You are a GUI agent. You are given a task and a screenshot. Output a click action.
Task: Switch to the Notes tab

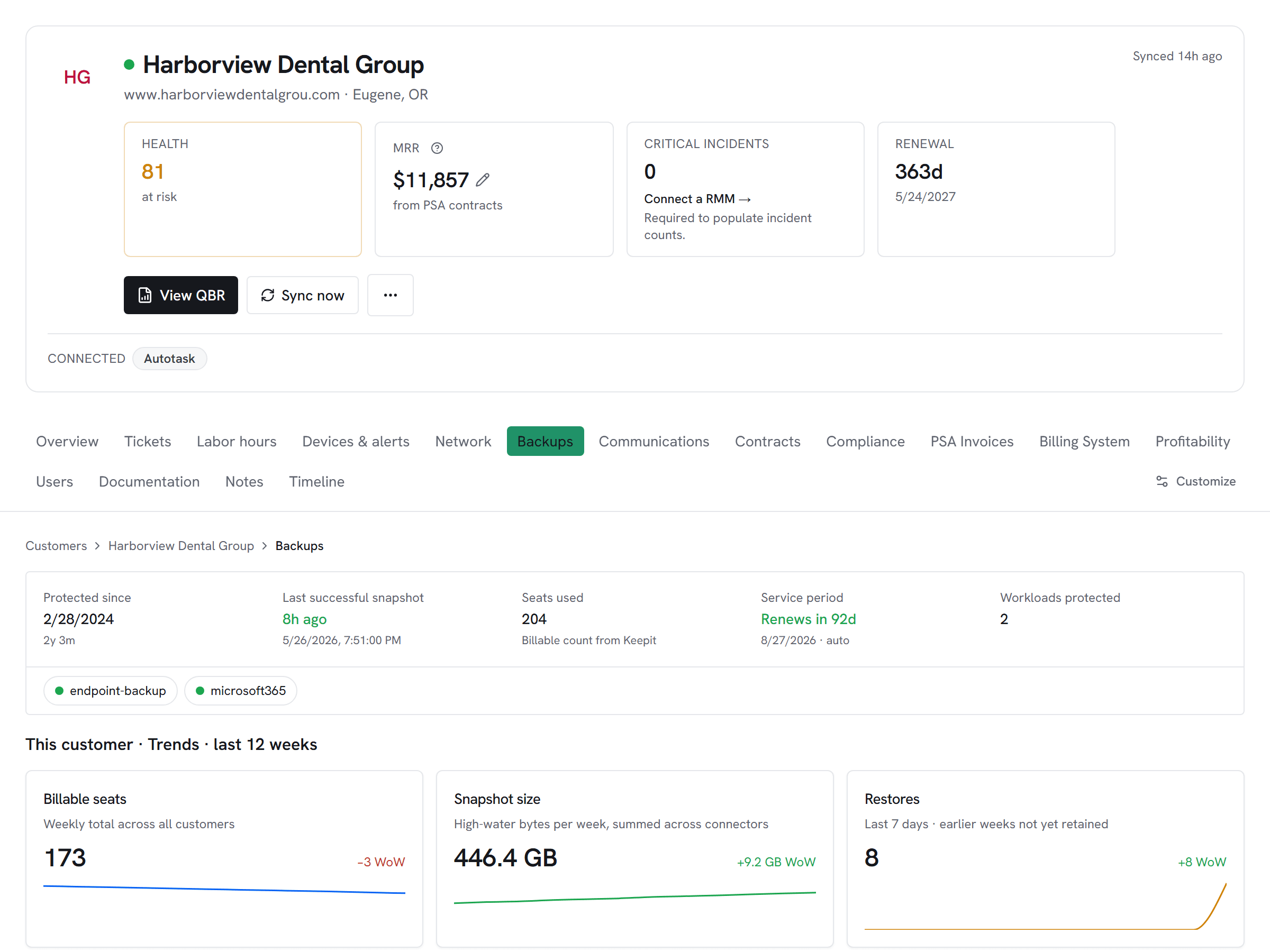pyautogui.click(x=244, y=481)
